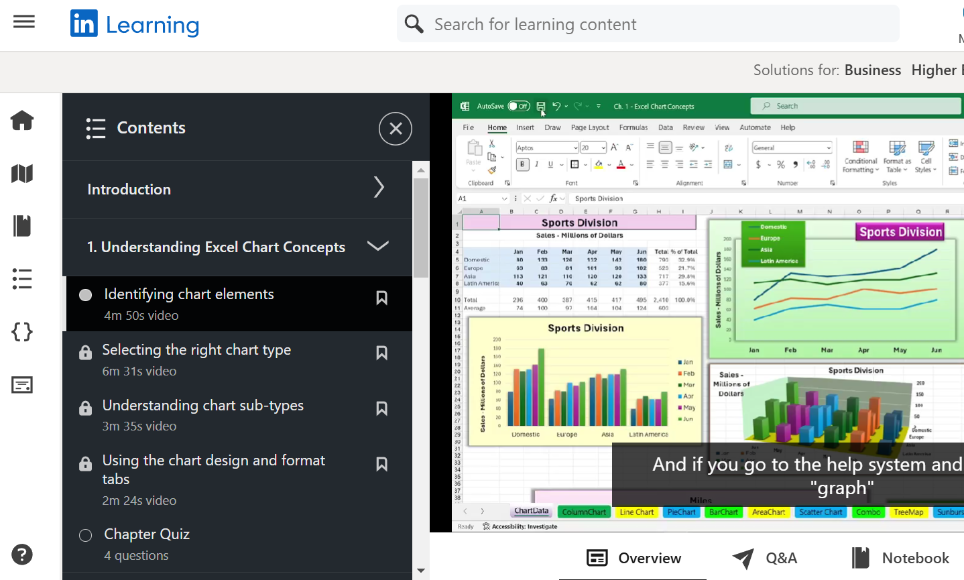Bookmark Identifying chart elements video
Screen dimensions: 964x580
click(382, 298)
